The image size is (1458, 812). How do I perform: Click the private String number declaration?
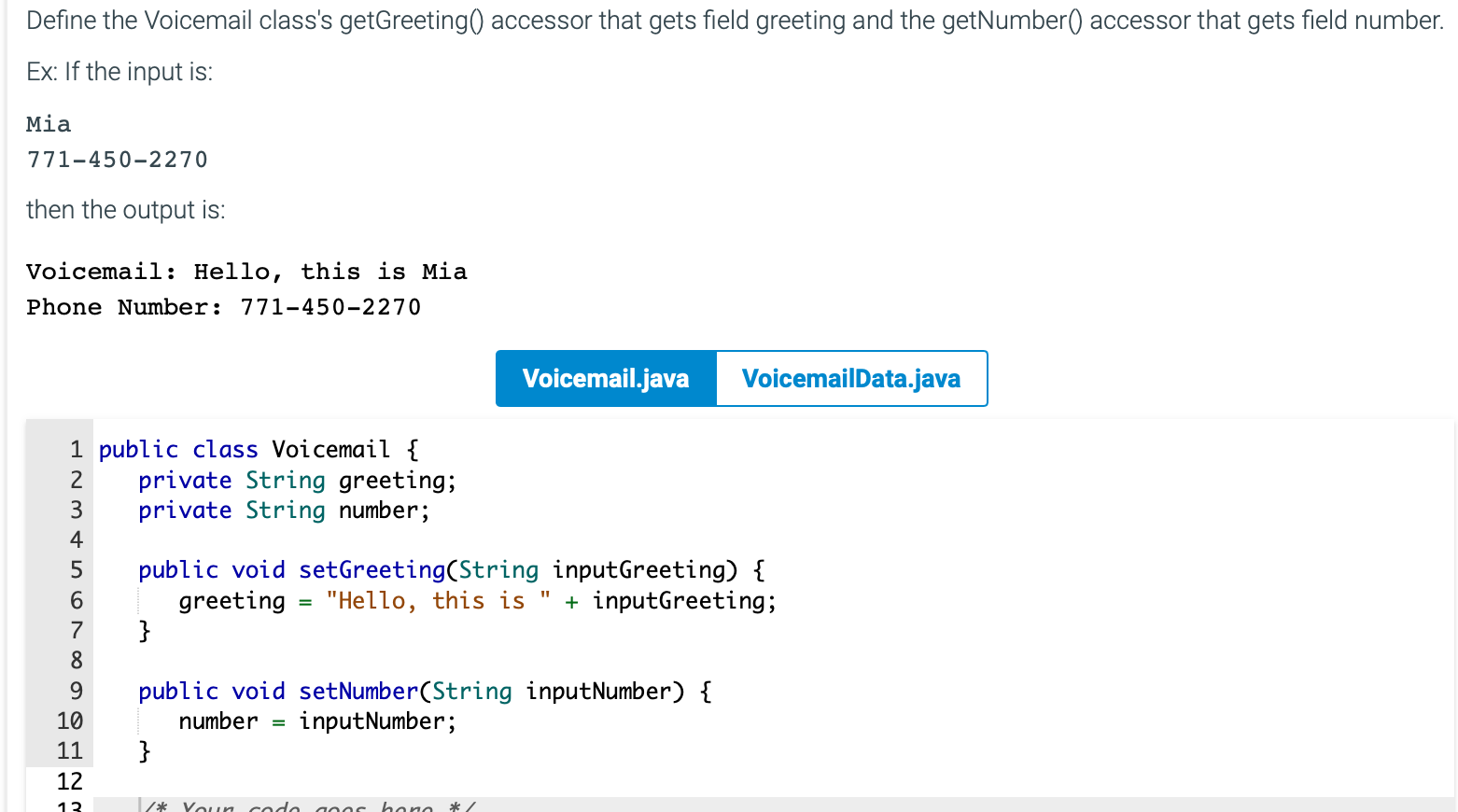pyautogui.click(x=282, y=510)
